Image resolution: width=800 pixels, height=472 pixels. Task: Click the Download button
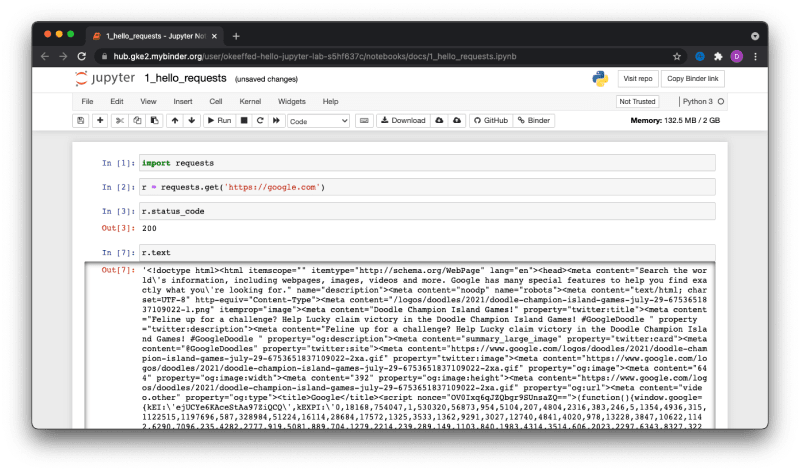pos(403,120)
